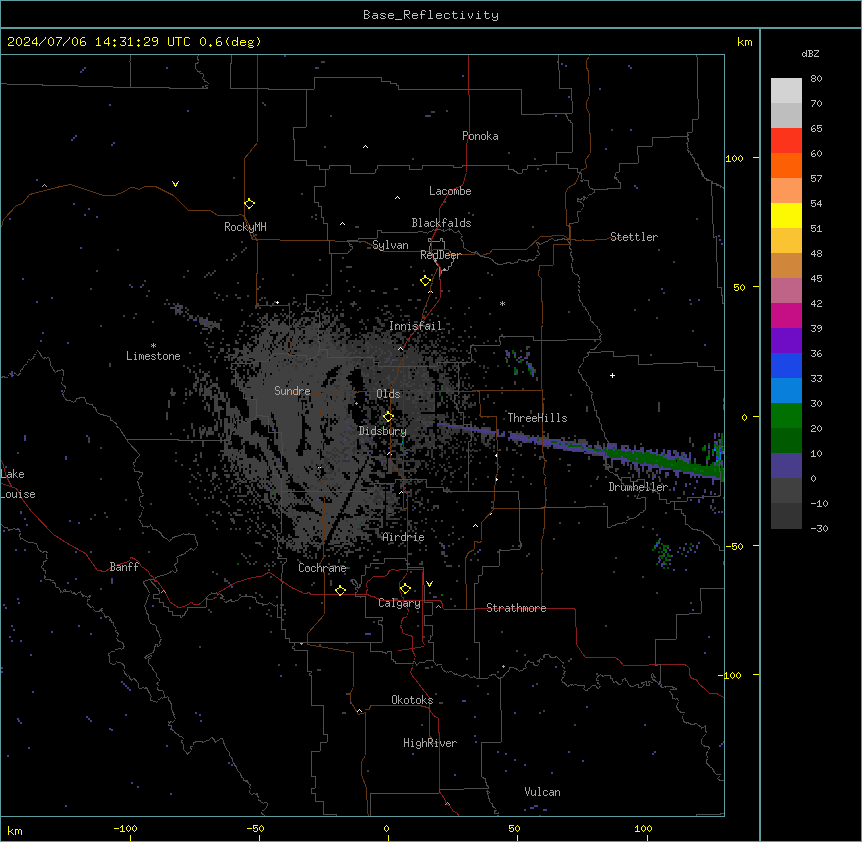This screenshot has height=842, width=862.
Task: Pick the dark green 10-20 dBZ legend swatch
Action: 786,441
